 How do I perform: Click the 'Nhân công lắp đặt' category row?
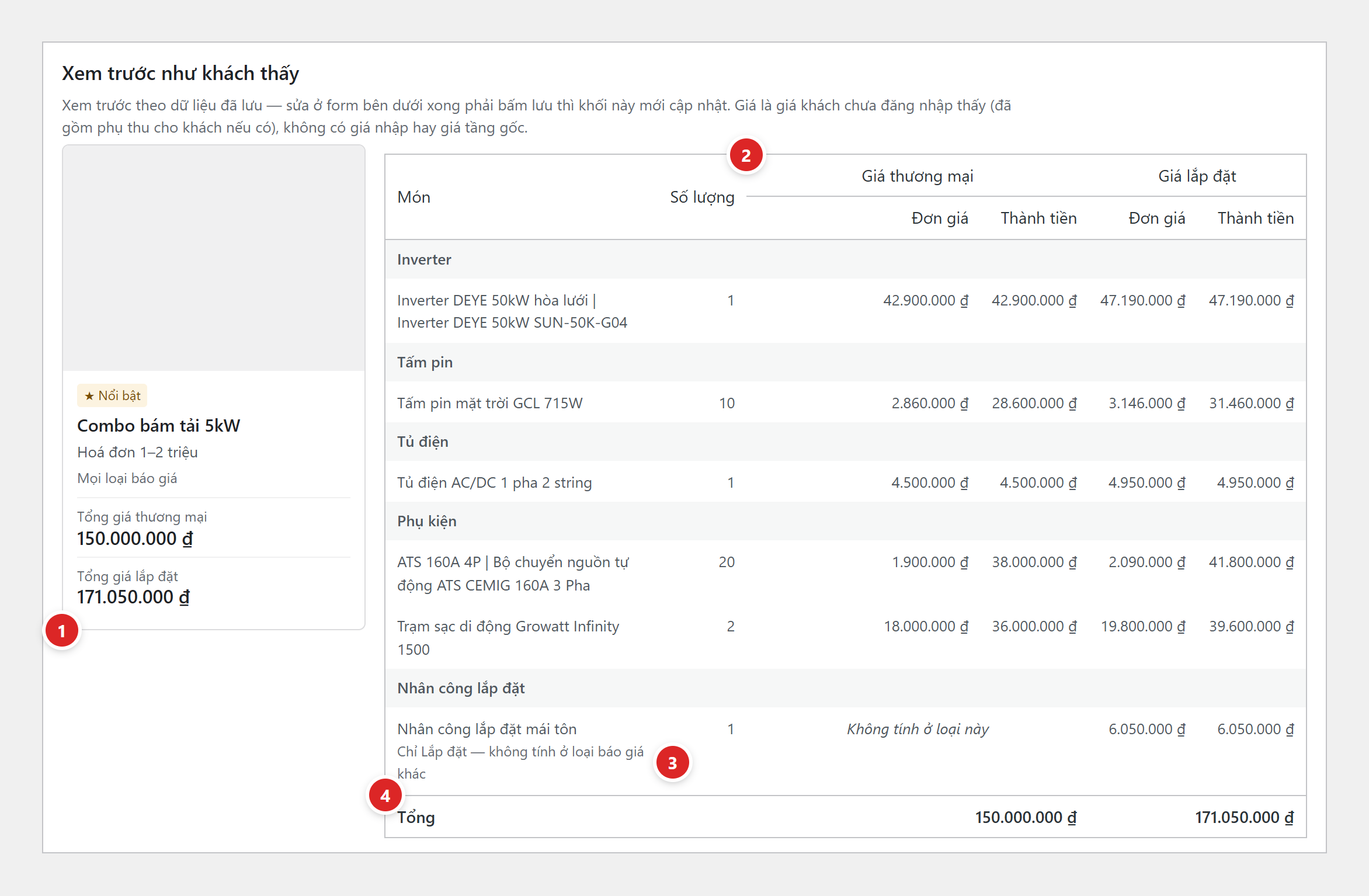pos(845,688)
